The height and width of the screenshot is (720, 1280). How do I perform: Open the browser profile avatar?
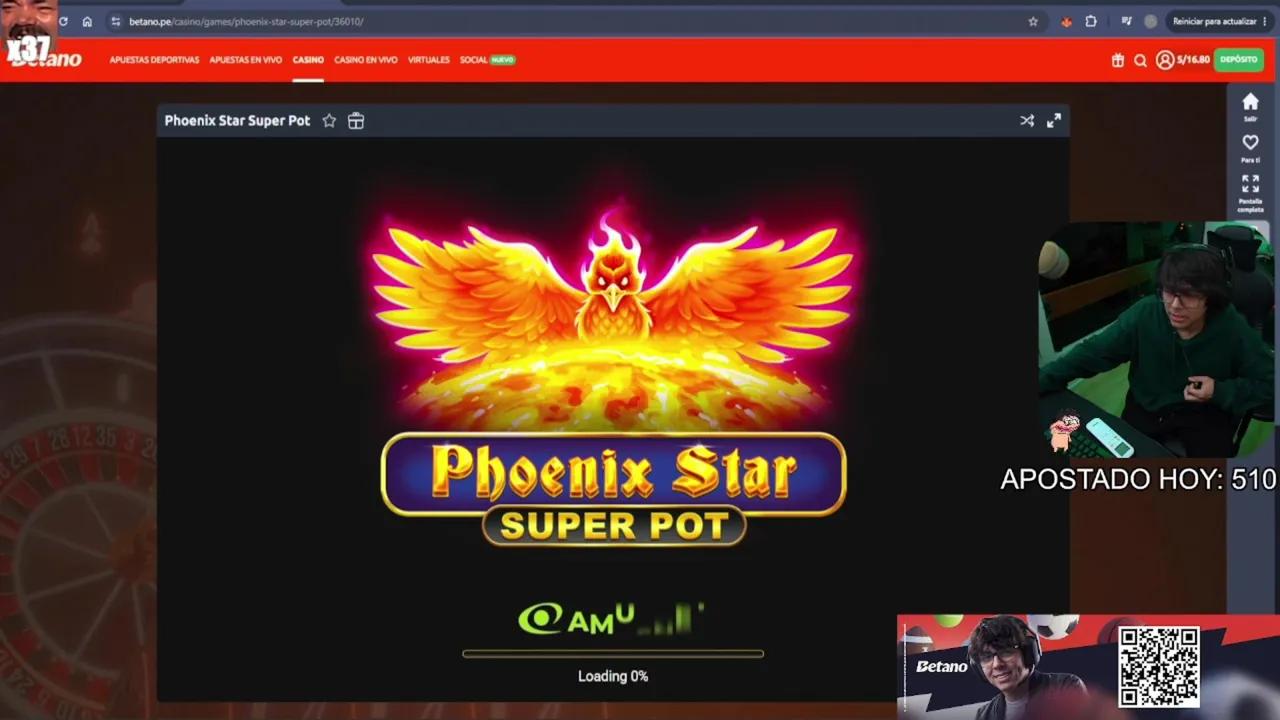click(x=1151, y=21)
